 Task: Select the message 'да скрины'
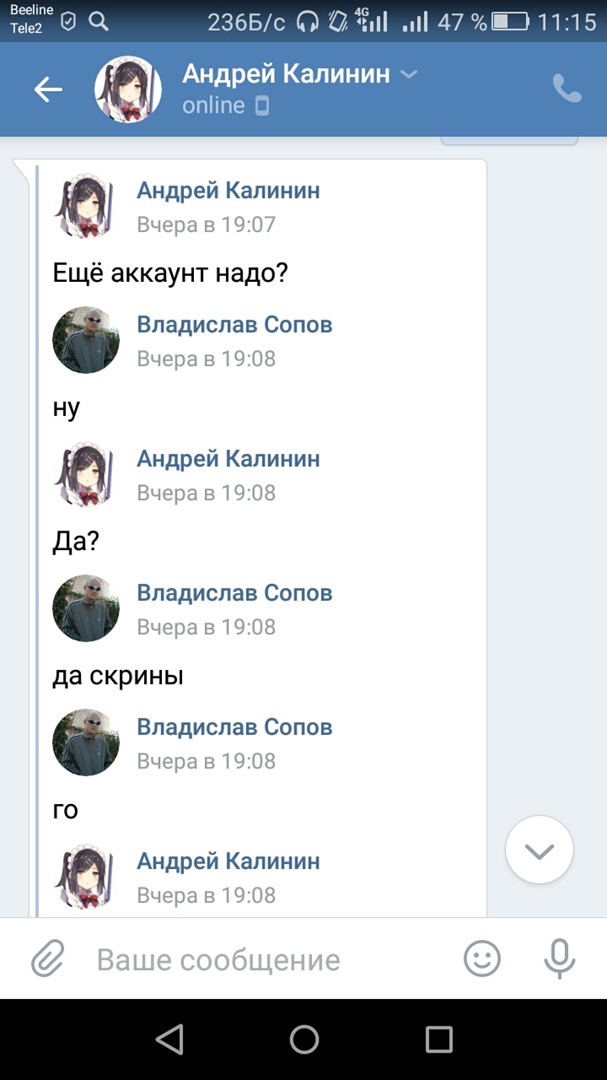point(118,676)
